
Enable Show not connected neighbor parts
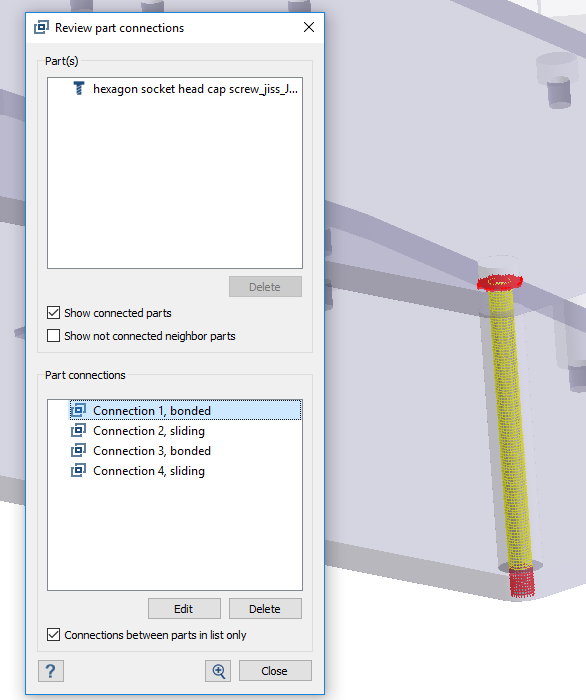[54, 335]
